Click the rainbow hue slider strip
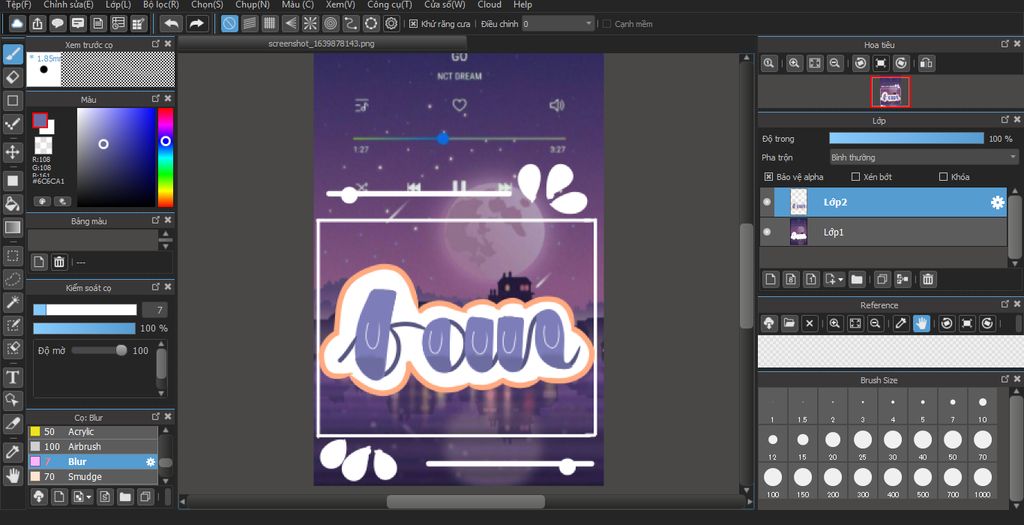The height and width of the screenshot is (525, 1024). click(x=165, y=157)
